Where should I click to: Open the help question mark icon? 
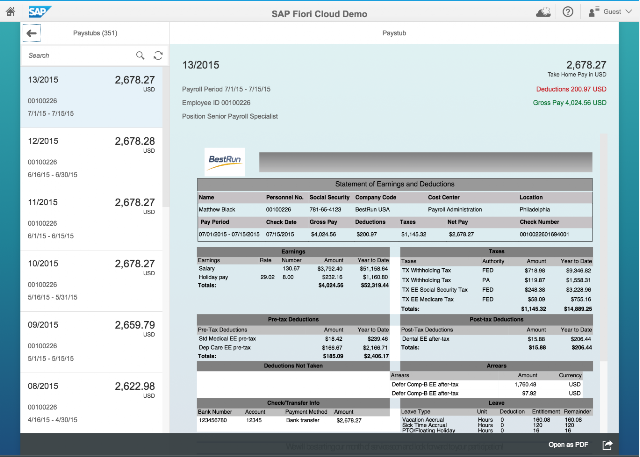point(568,12)
